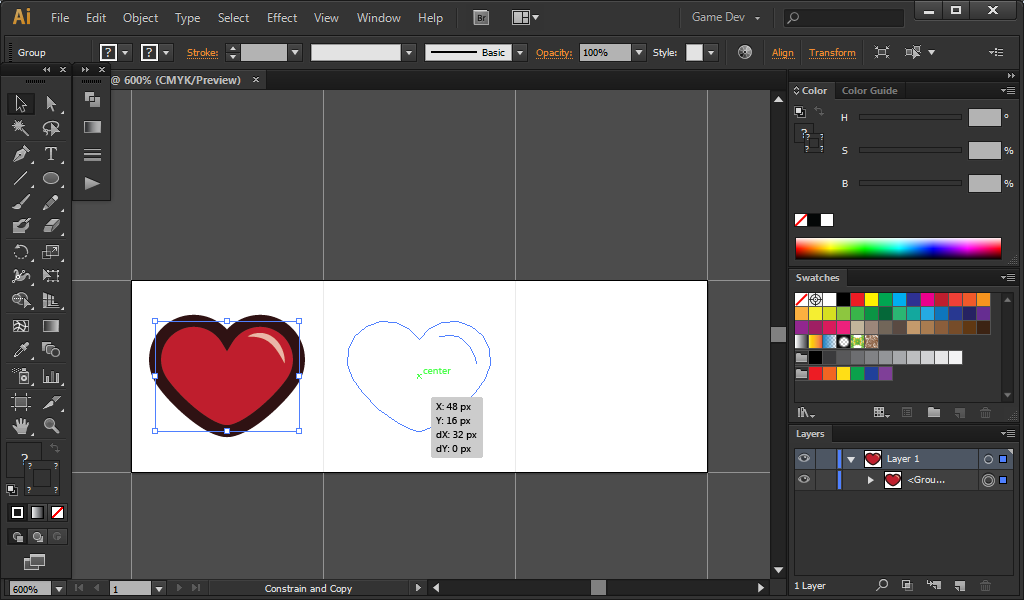1024x600 pixels.
Task: Open the Effect menu
Action: click(282, 18)
